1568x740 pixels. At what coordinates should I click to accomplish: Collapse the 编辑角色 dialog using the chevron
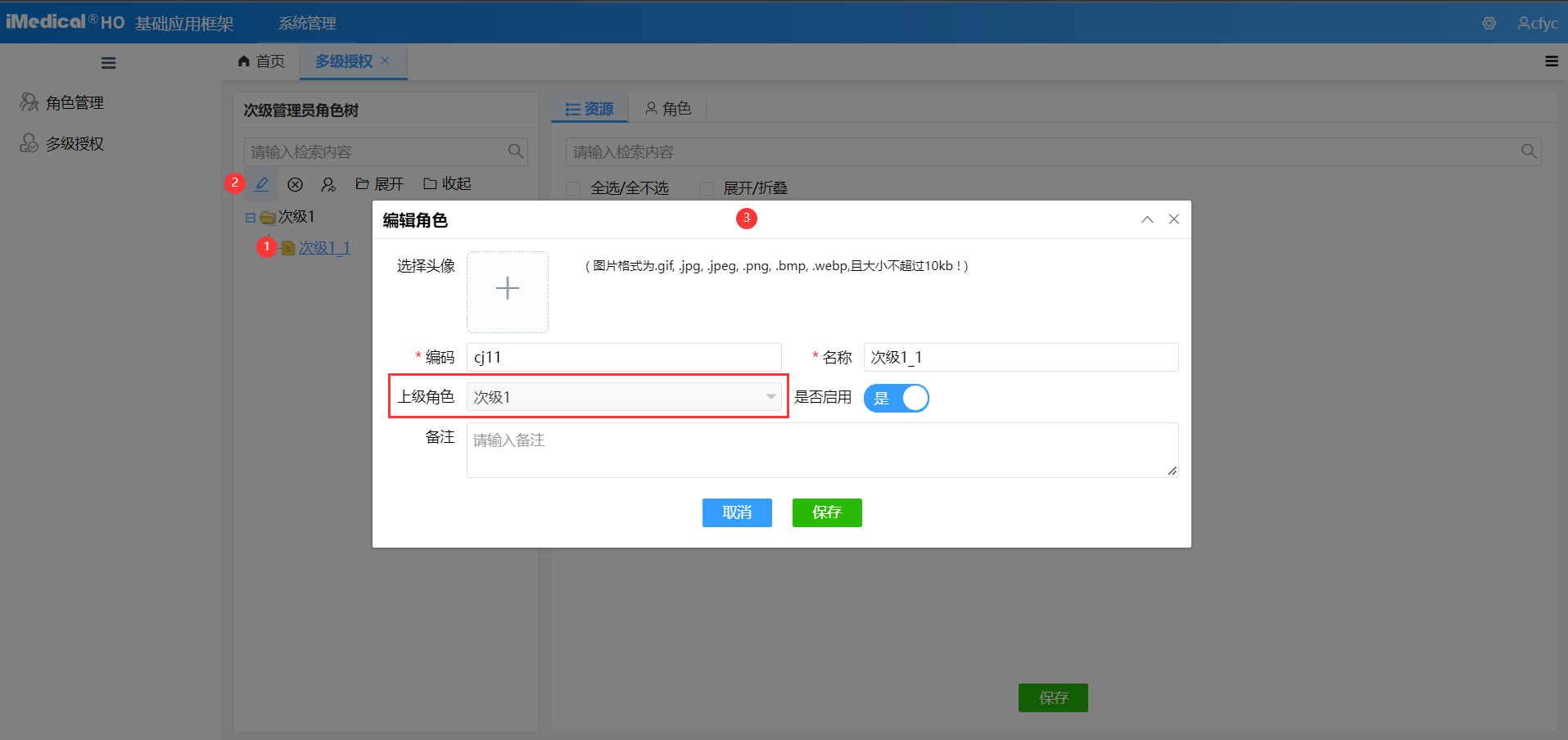[x=1146, y=219]
